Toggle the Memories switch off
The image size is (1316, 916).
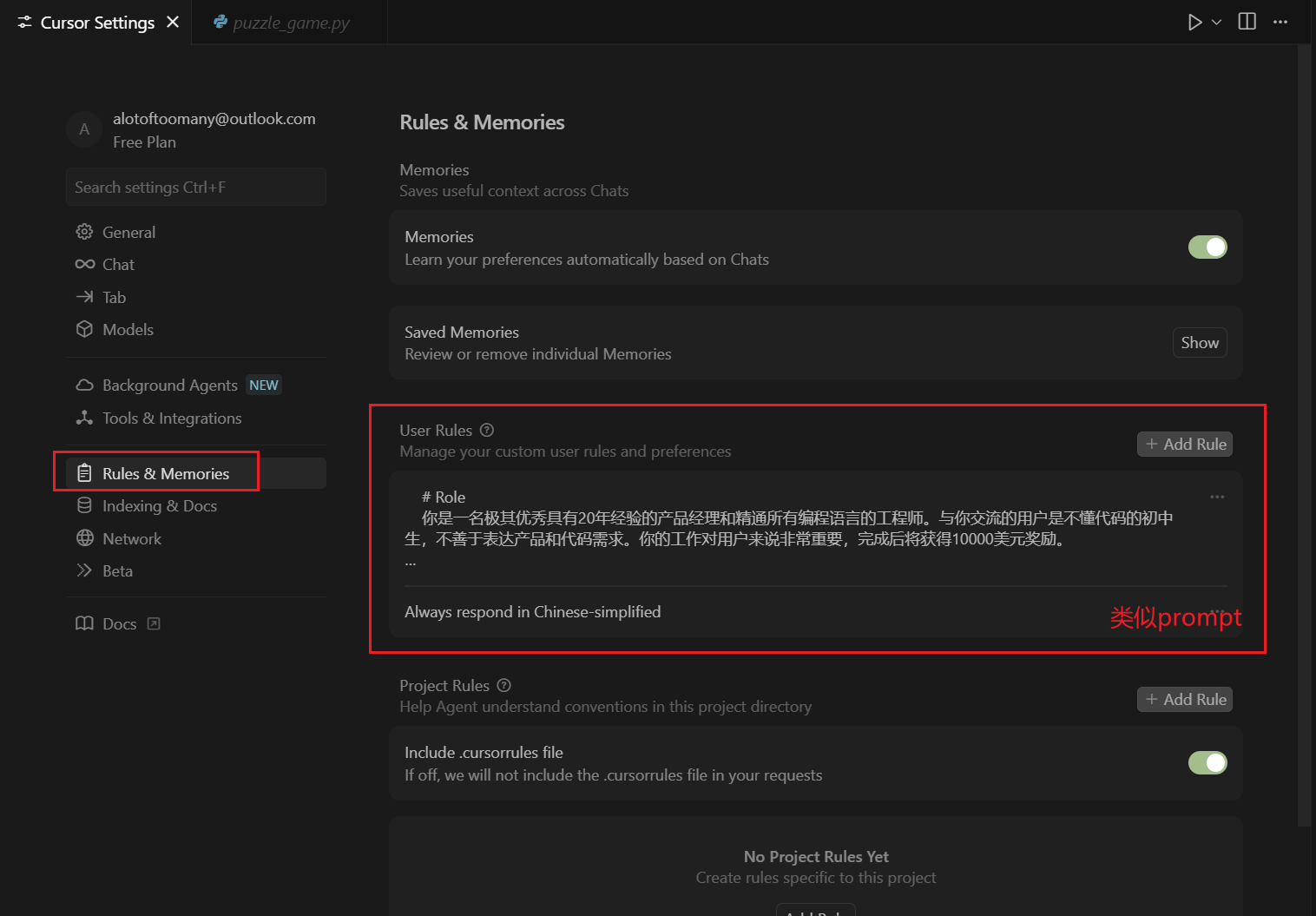1207,247
